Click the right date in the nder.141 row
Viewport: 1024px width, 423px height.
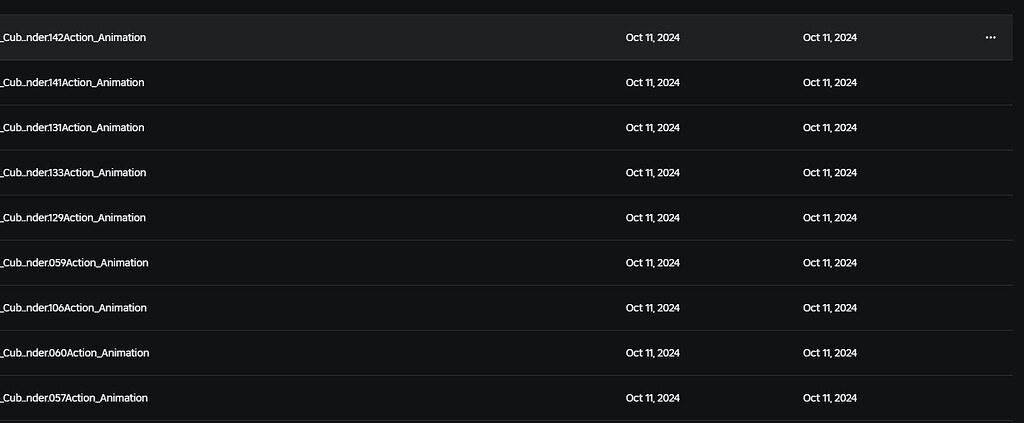pyautogui.click(x=829, y=83)
